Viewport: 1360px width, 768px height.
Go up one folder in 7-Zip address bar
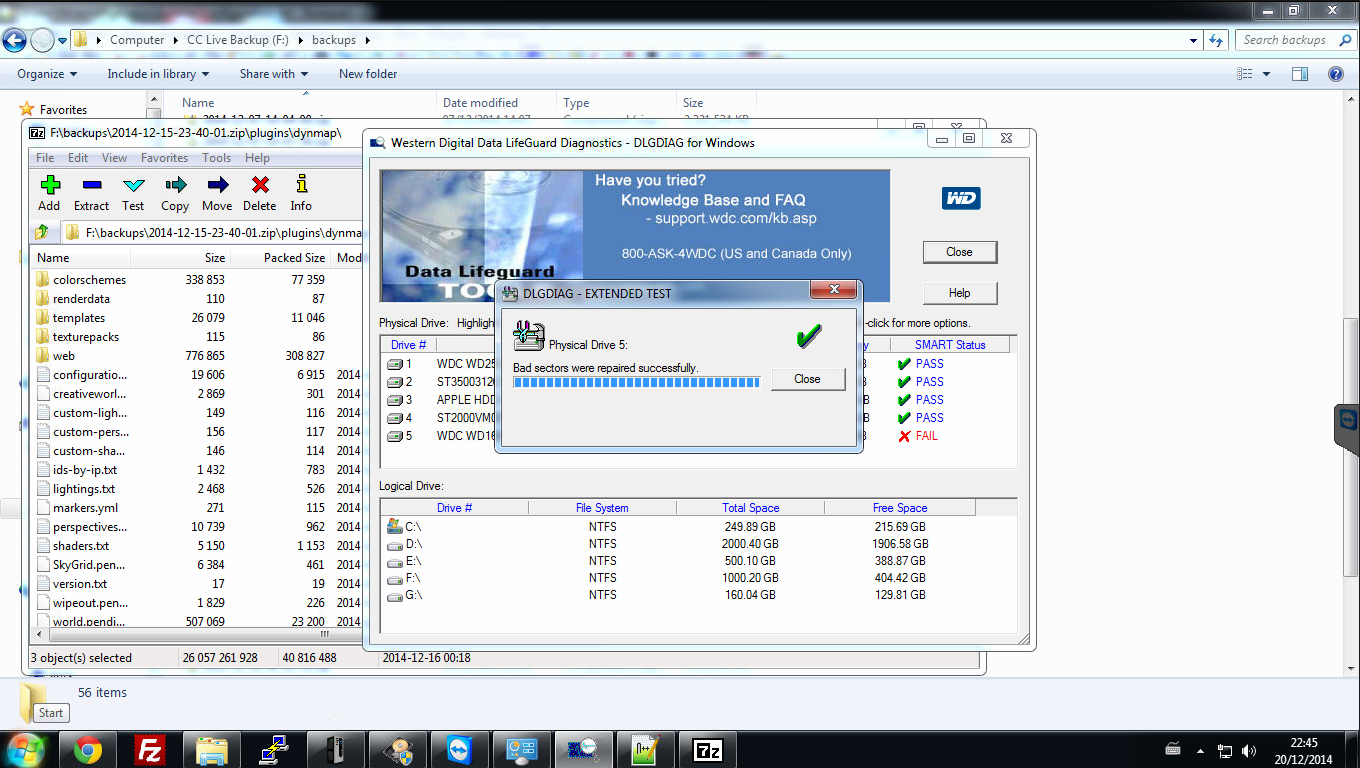tap(41, 232)
